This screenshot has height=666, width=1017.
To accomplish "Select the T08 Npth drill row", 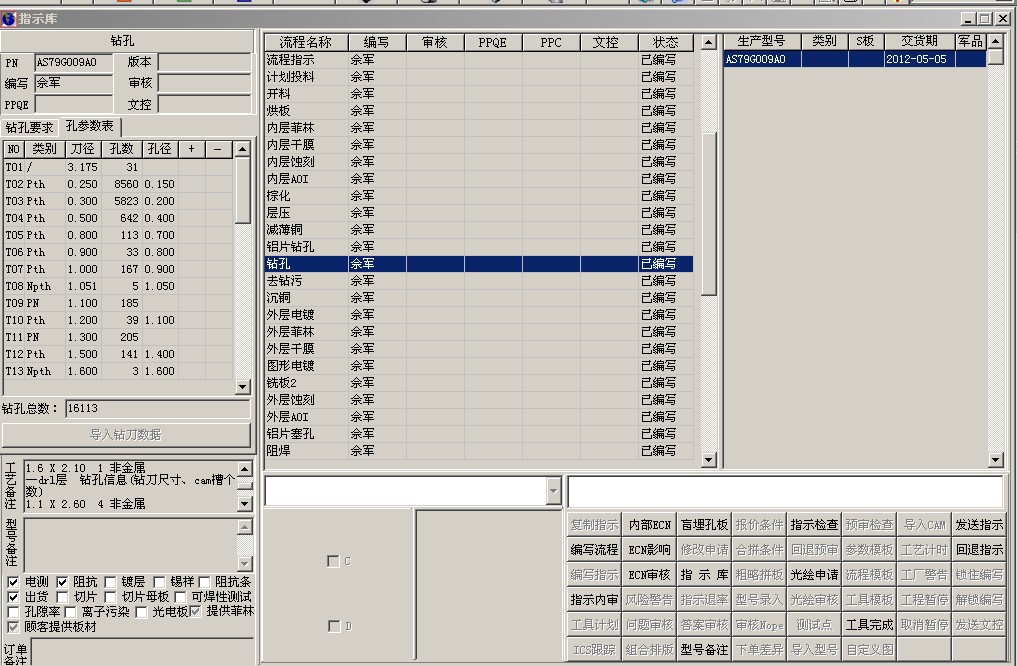I will (x=118, y=286).
